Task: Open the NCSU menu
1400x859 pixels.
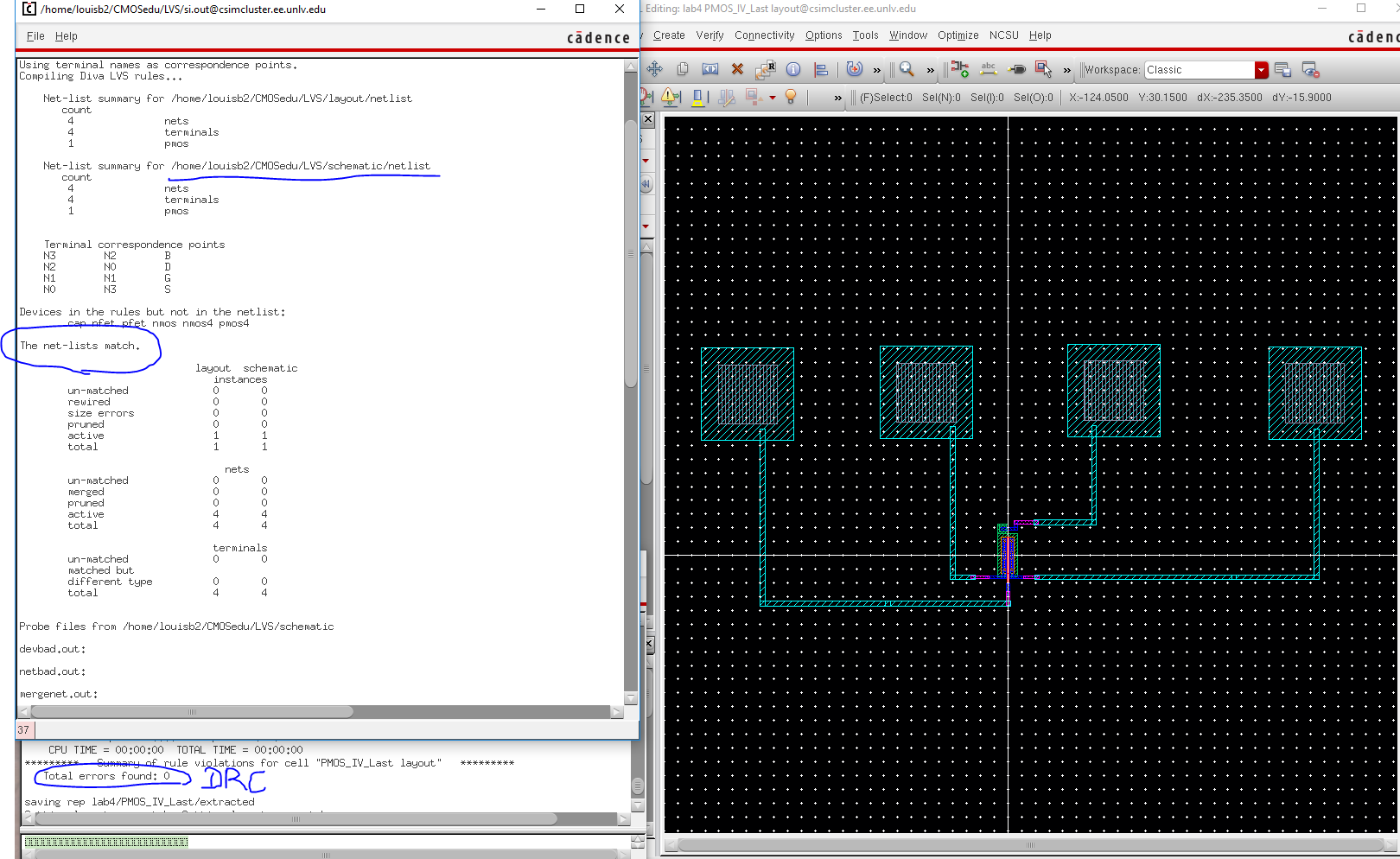Action: (x=1003, y=35)
